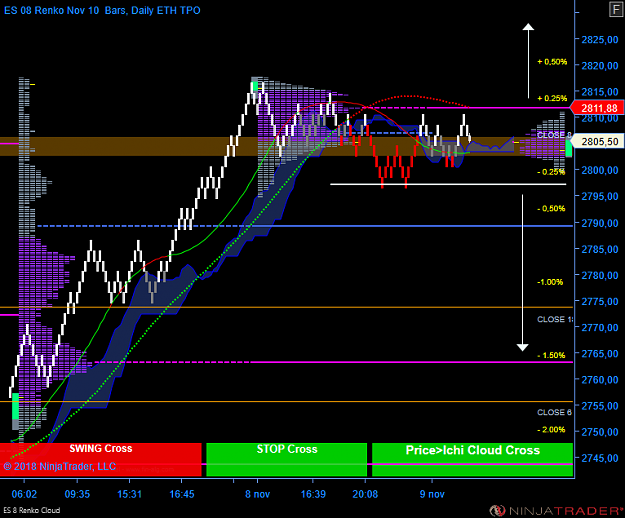Select the SWING Cross red signal panel
625x518 pixels.
100,459
